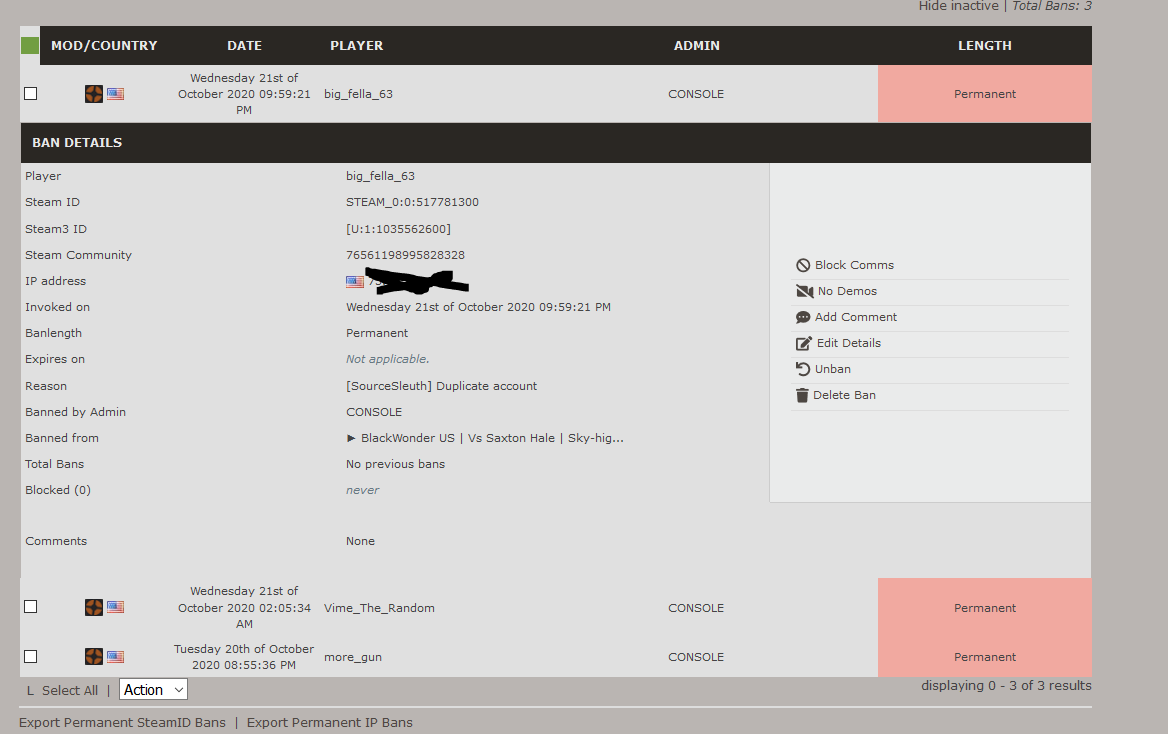1168x734 pixels.
Task: Click date cell Tuesday 20th of October
Action: (244, 657)
